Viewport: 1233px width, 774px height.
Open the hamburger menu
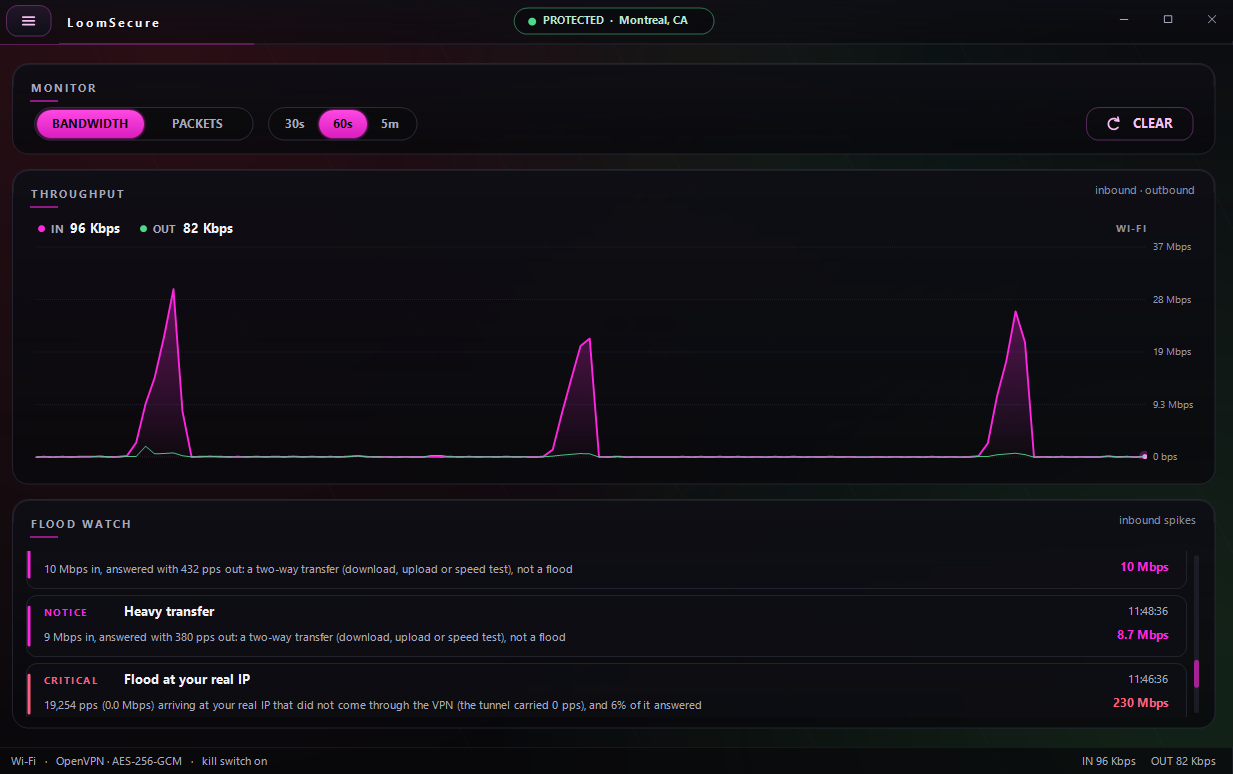(28, 21)
